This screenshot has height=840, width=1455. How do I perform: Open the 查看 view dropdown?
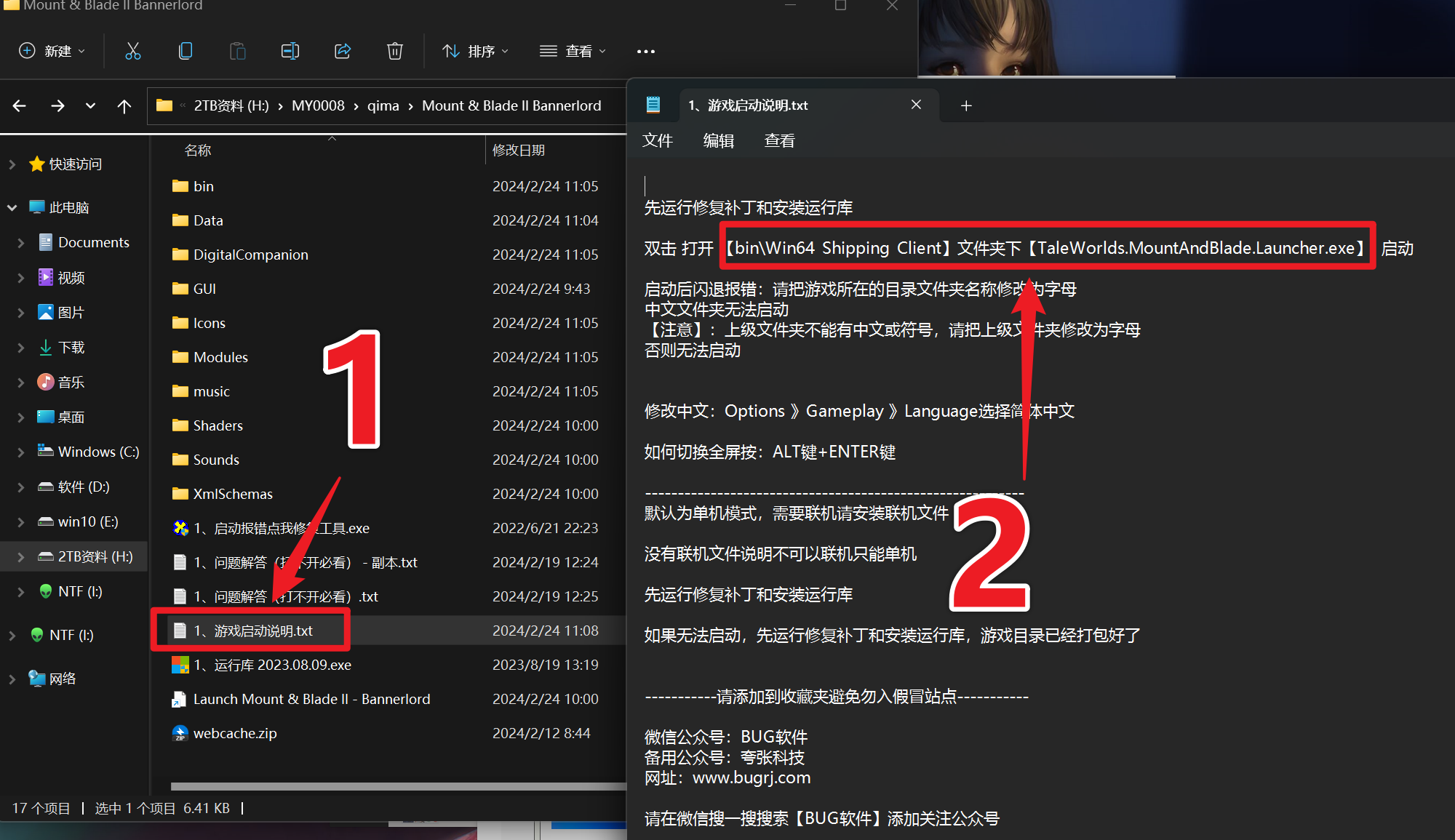(573, 51)
